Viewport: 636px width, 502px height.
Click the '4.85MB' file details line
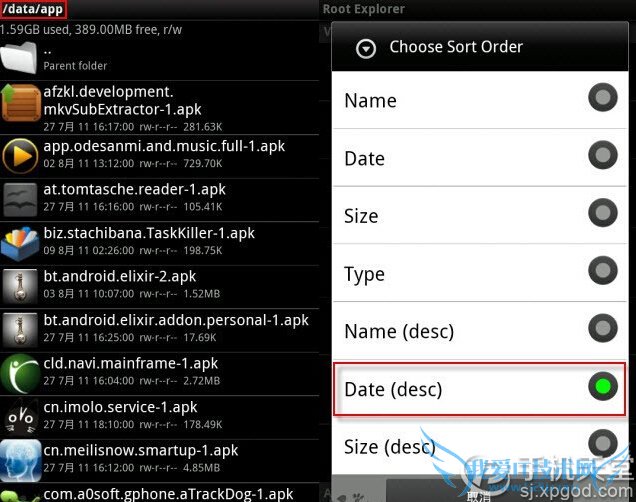[132, 468]
